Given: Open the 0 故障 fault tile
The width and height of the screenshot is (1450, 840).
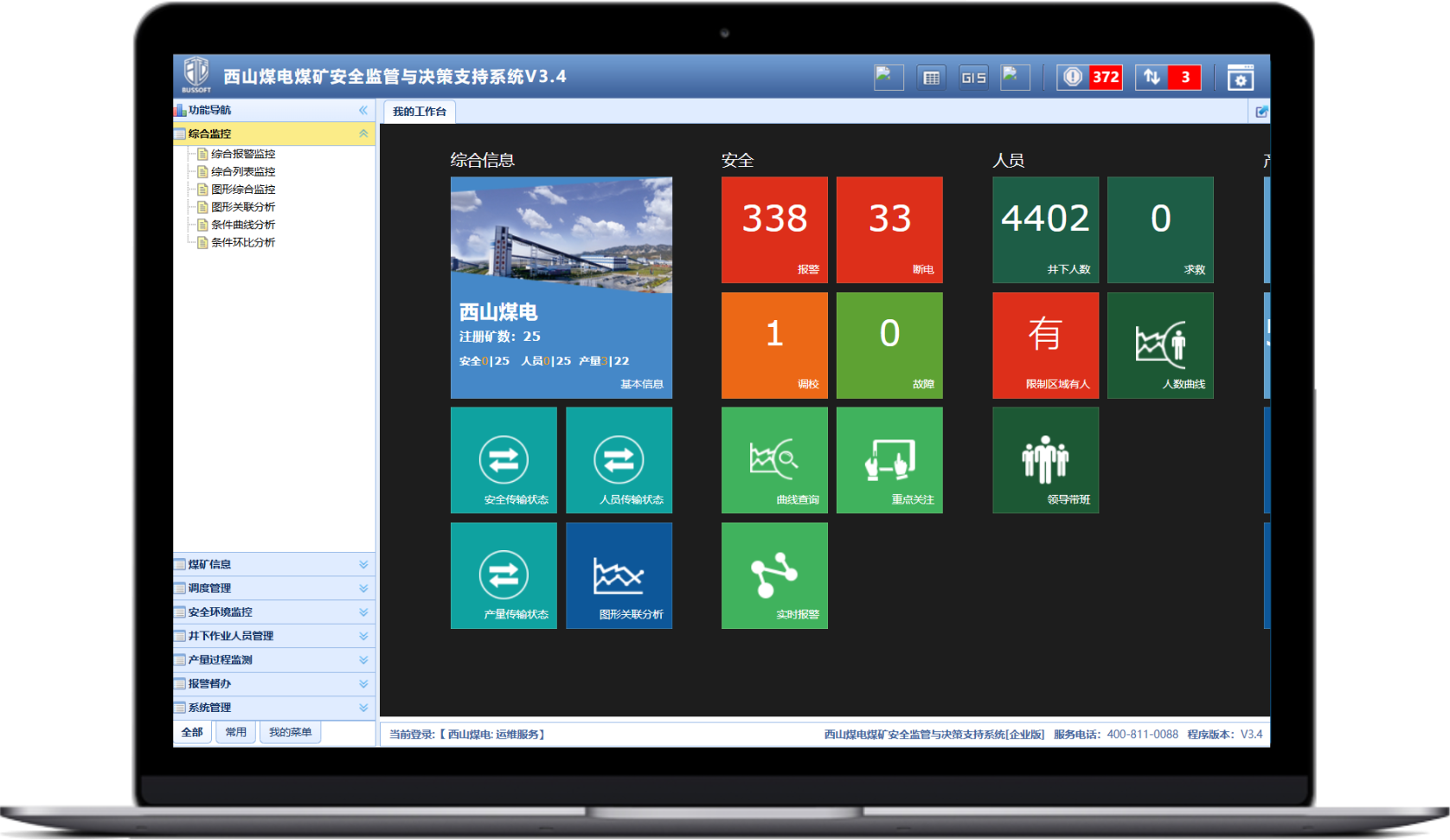Looking at the screenshot, I should [x=889, y=345].
